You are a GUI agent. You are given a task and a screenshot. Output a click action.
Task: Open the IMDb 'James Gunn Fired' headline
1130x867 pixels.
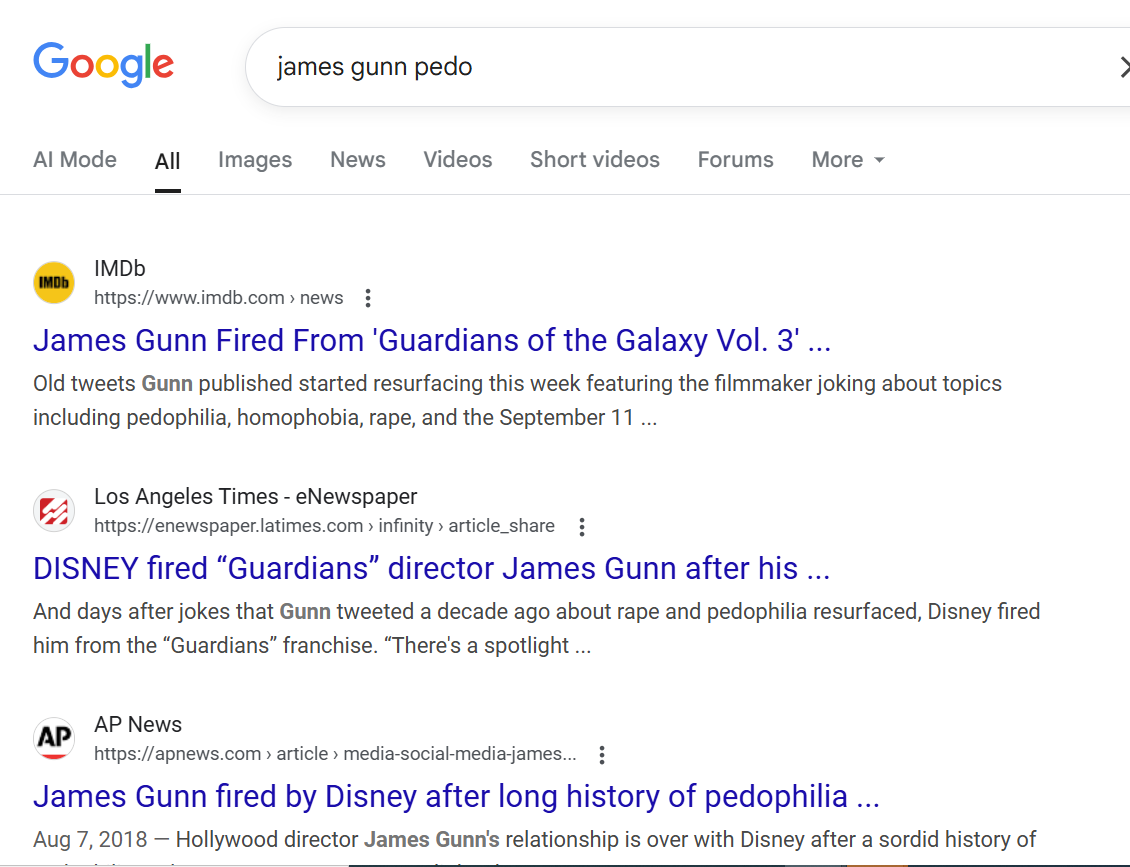[x=432, y=340]
